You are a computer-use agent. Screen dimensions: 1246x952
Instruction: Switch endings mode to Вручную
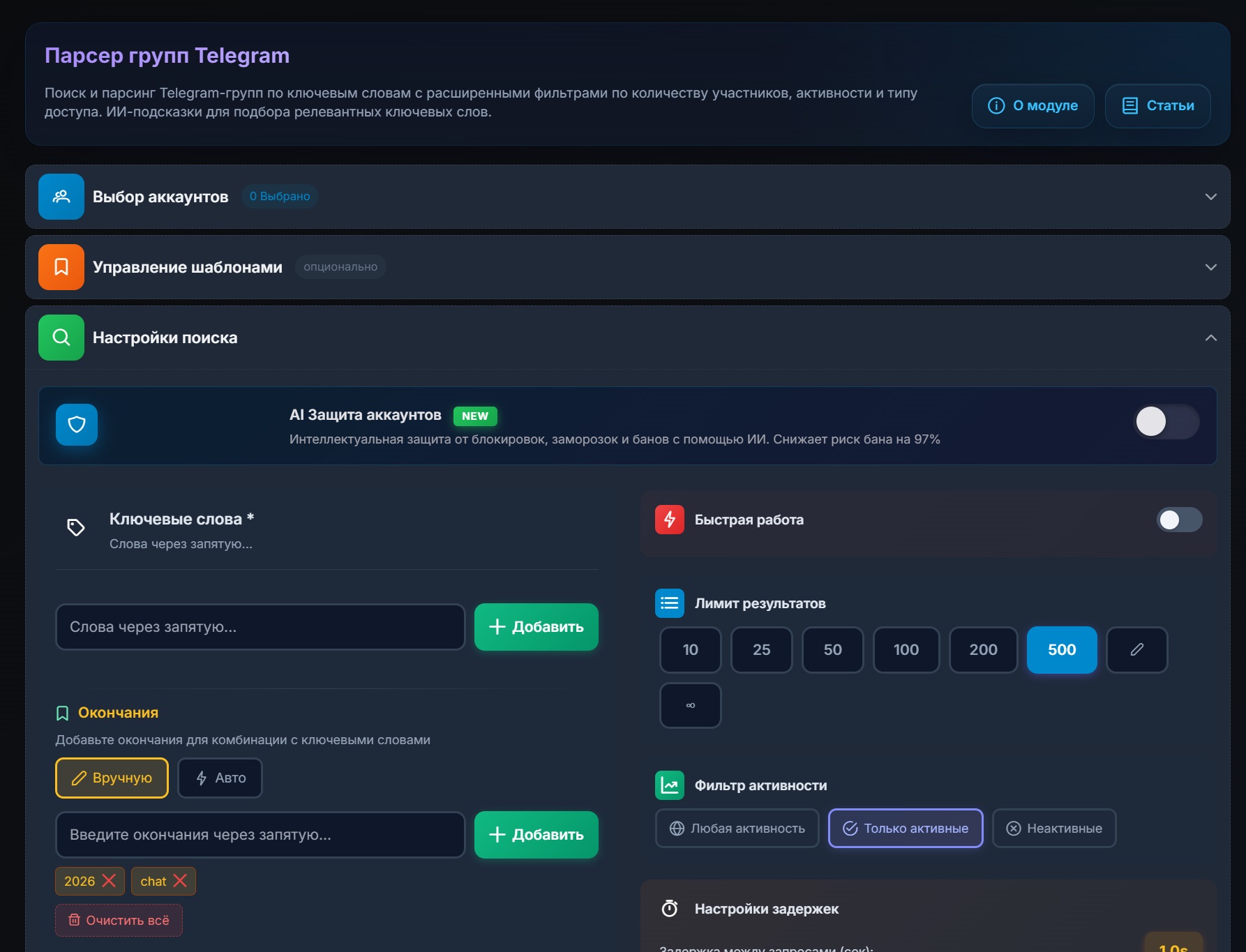(x=112, y=778)
